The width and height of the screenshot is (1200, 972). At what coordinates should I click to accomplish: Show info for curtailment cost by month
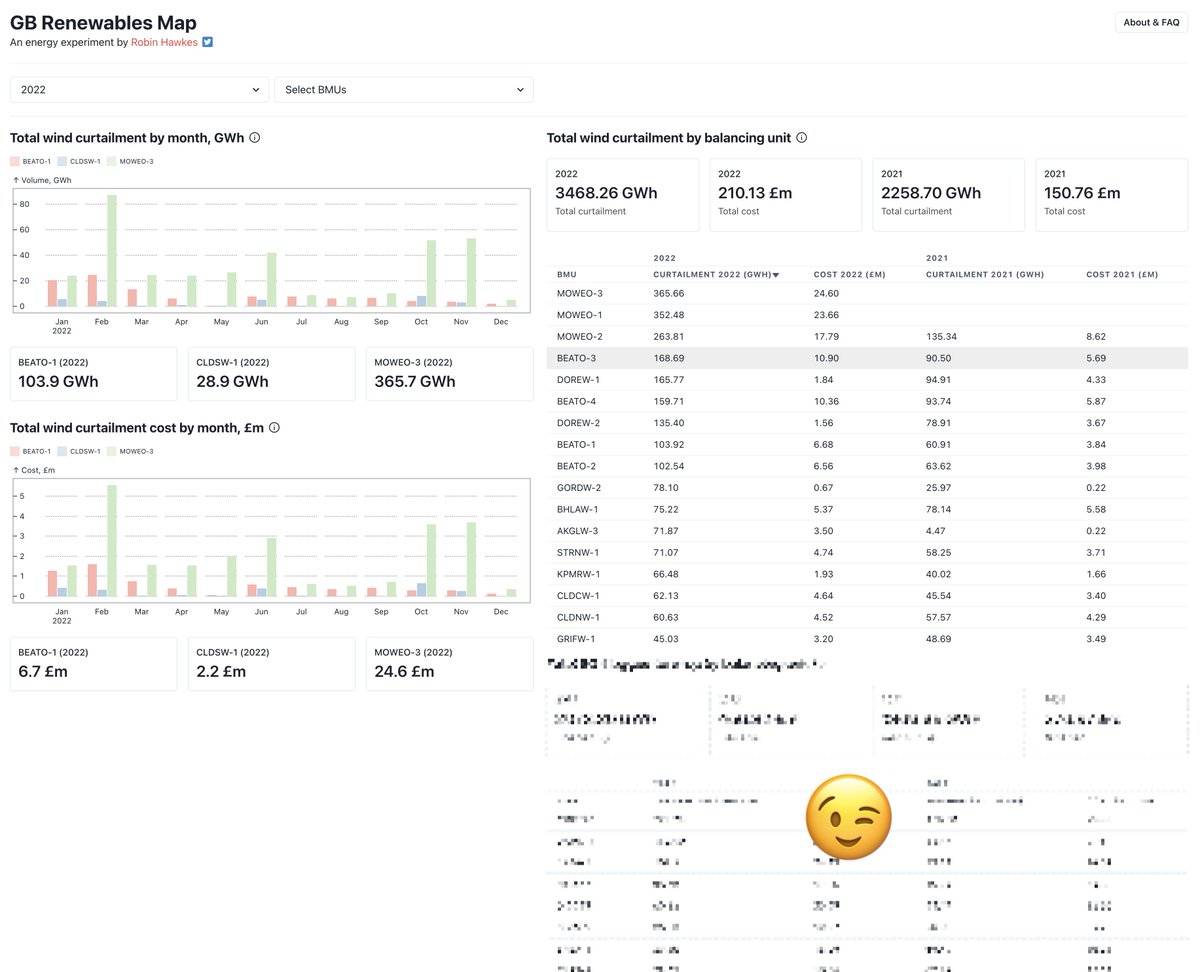pyautogui.click(x=274, y=427)
